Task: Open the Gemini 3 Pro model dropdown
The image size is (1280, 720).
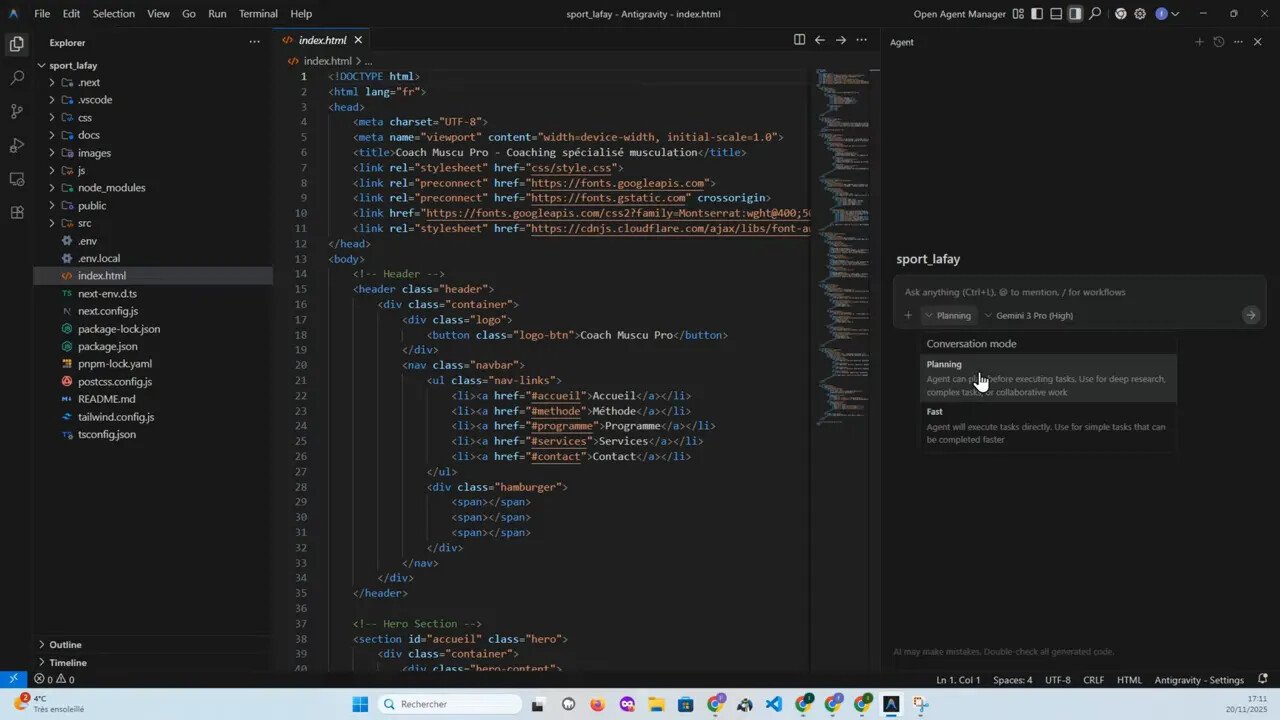Action: 1028,315
